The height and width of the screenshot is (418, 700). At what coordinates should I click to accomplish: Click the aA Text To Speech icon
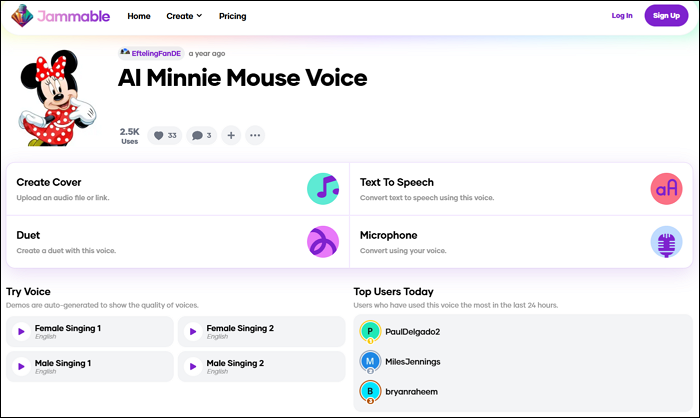[x=666, y=189]
